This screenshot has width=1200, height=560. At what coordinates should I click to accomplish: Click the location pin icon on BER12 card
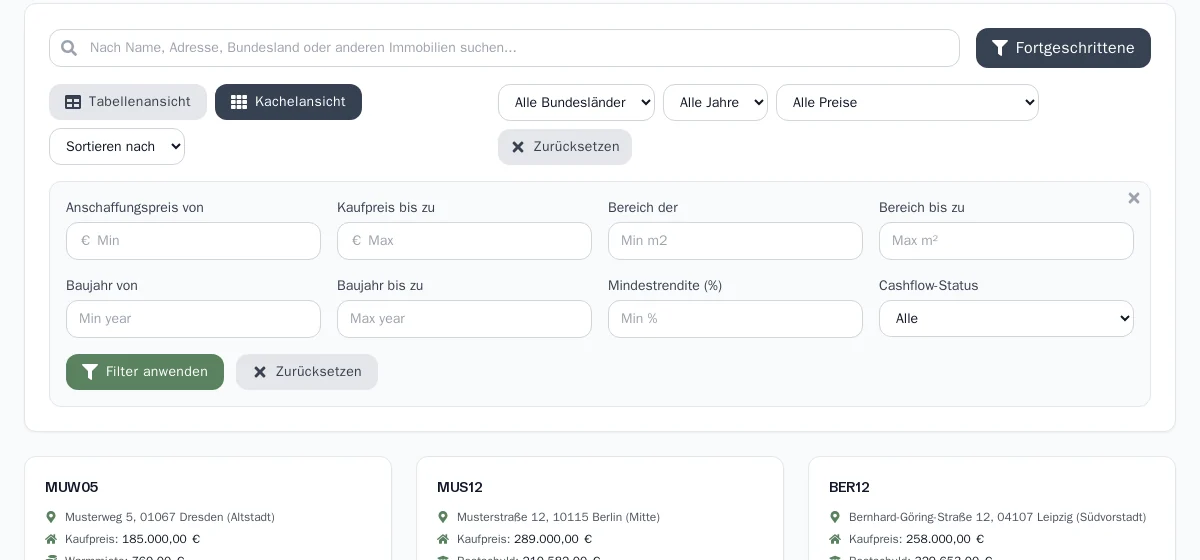click(x=835, y=517)
